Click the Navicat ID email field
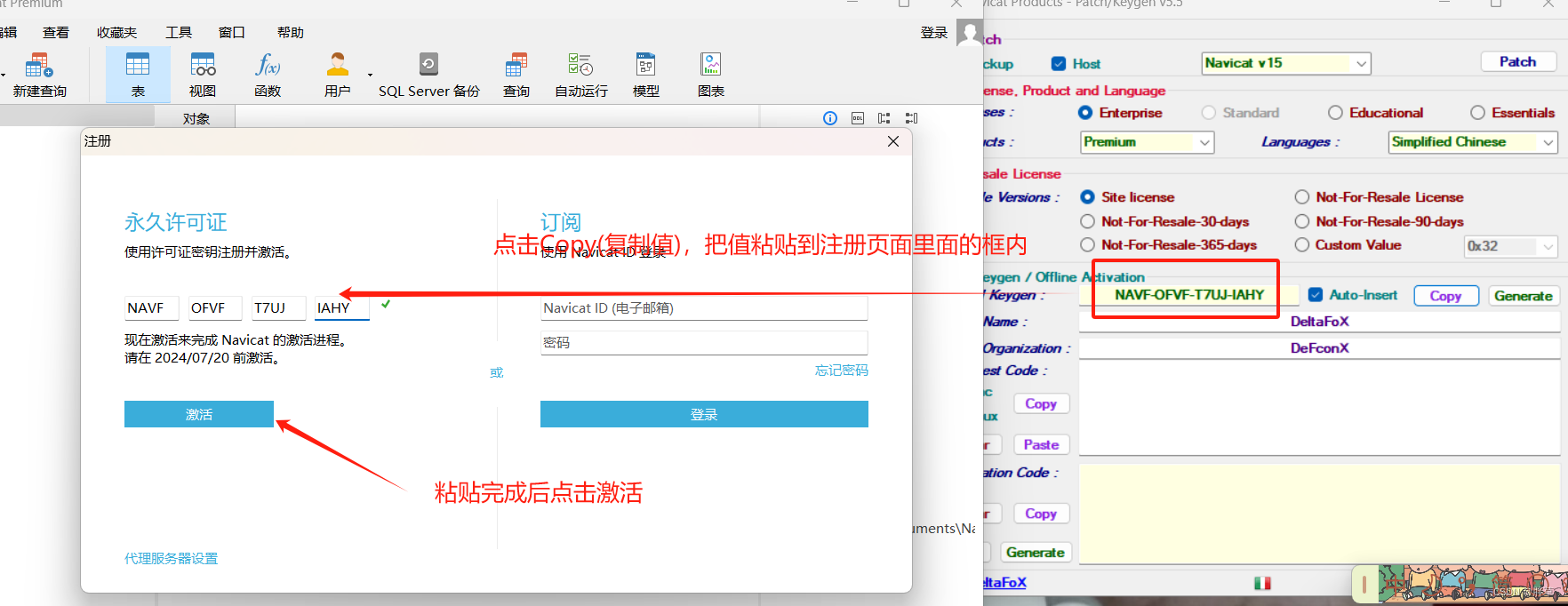Screen dimensions: 1568x606 point(704,308)
